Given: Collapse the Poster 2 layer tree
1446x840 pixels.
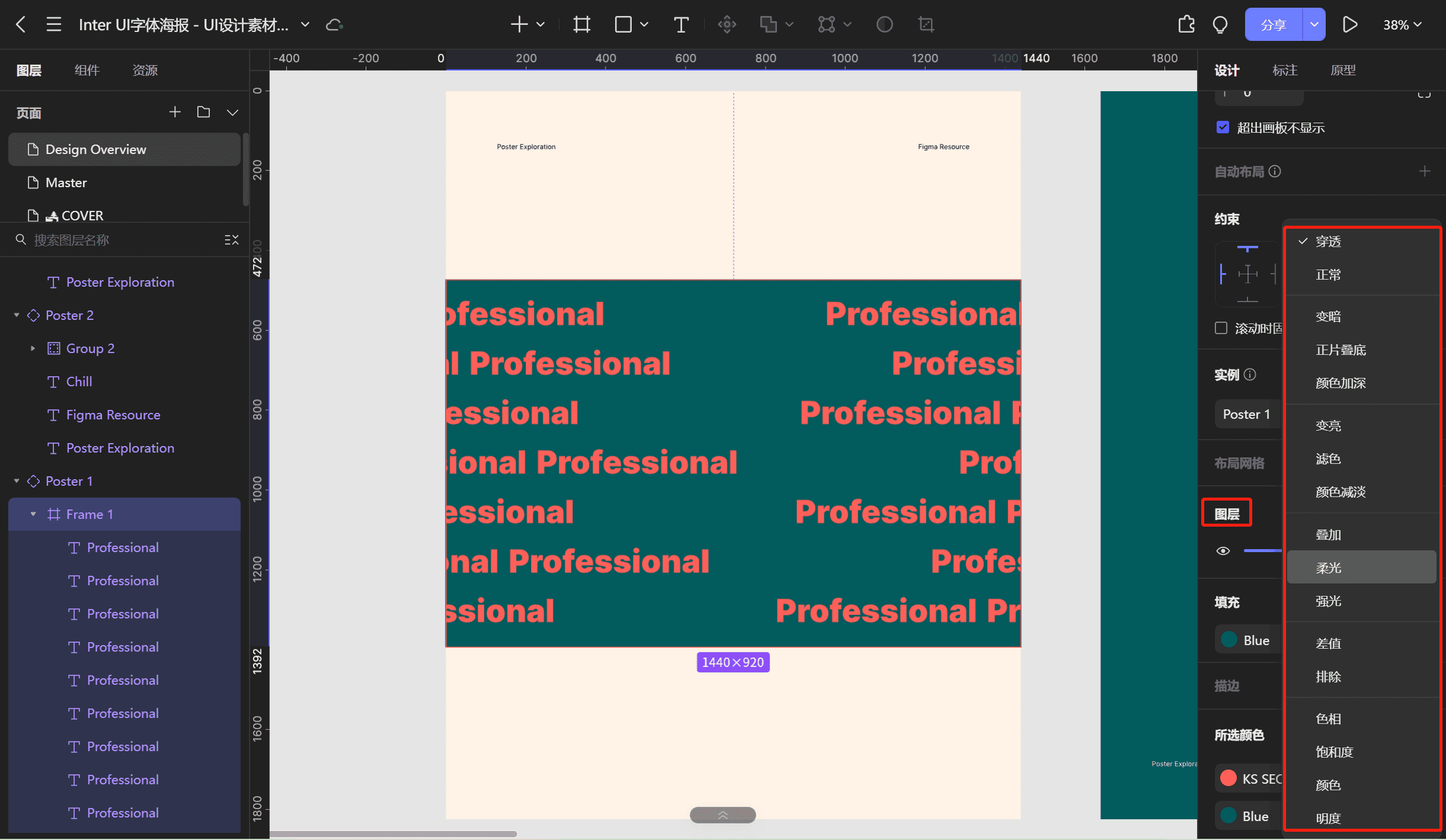Looking at the screenshot, I should tap(17, 315).
